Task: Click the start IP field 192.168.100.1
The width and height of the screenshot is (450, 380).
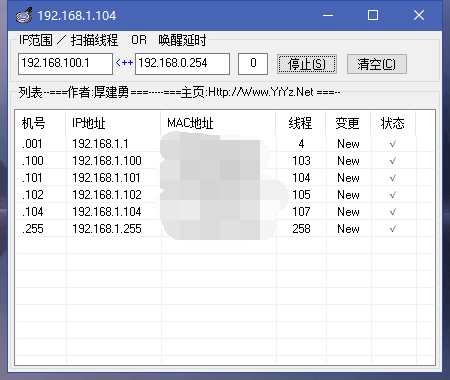Action: (65, 64)
